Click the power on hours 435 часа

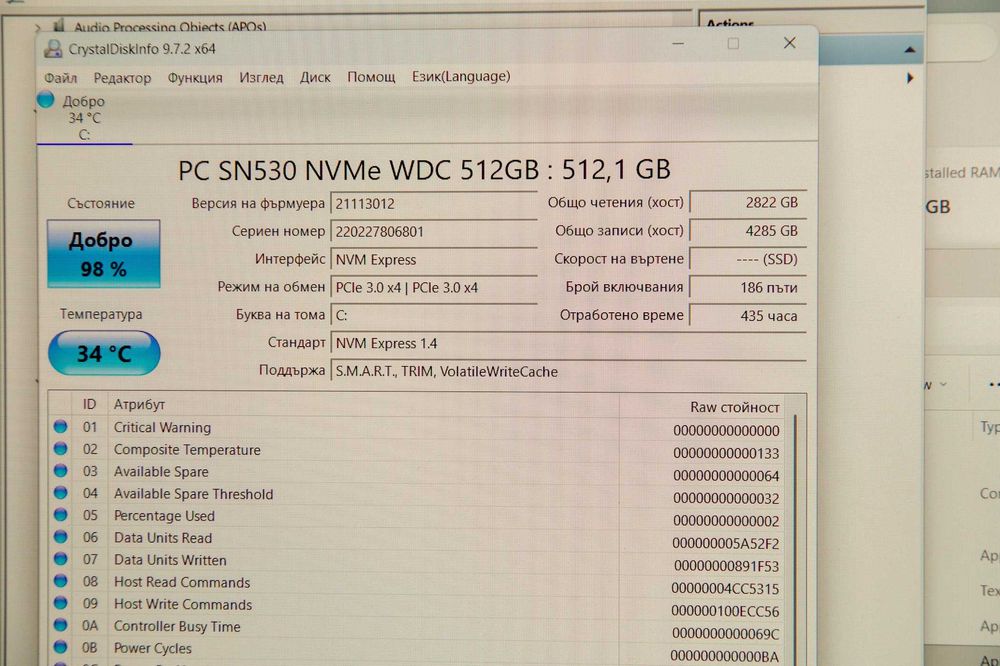748,315
